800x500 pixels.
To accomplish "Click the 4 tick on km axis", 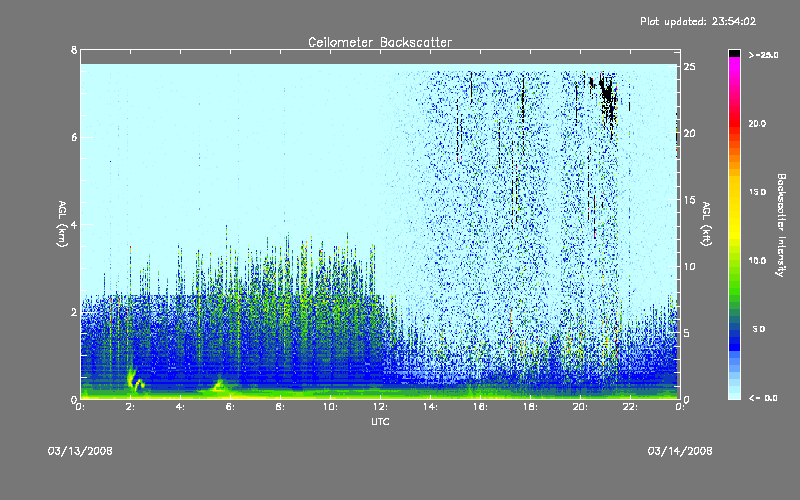I will [x=74, y=224].
